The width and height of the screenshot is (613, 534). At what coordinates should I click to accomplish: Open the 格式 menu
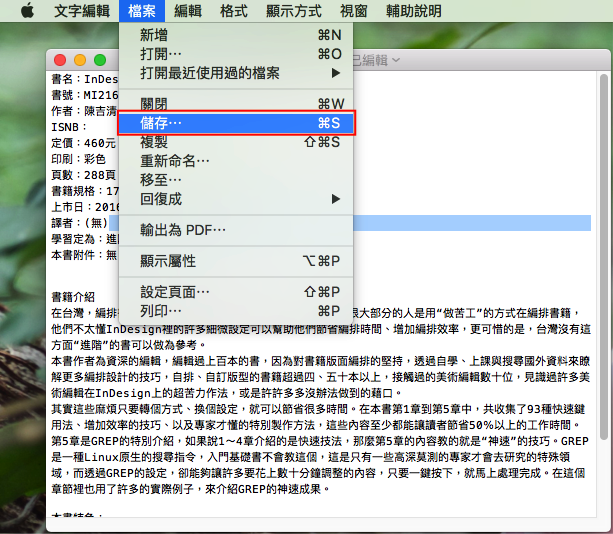[233, 11]
